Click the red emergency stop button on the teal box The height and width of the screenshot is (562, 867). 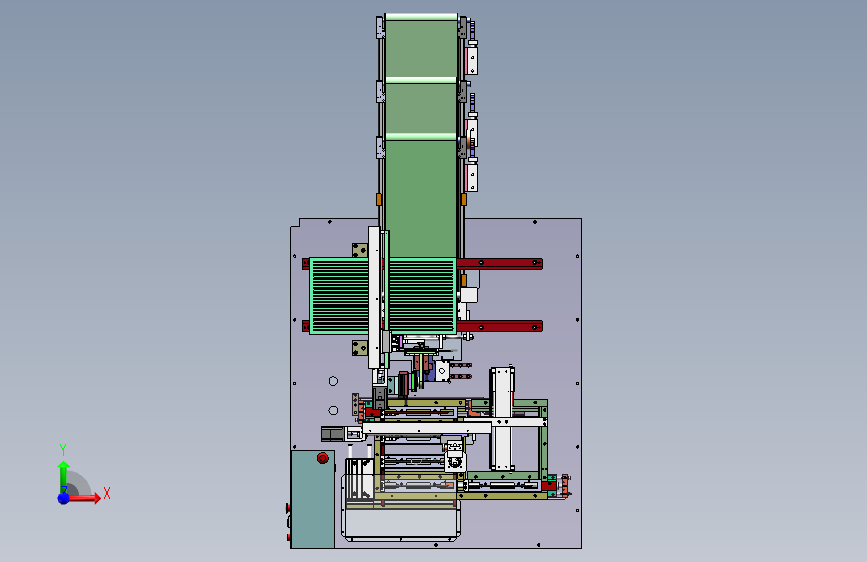(323, 458)
